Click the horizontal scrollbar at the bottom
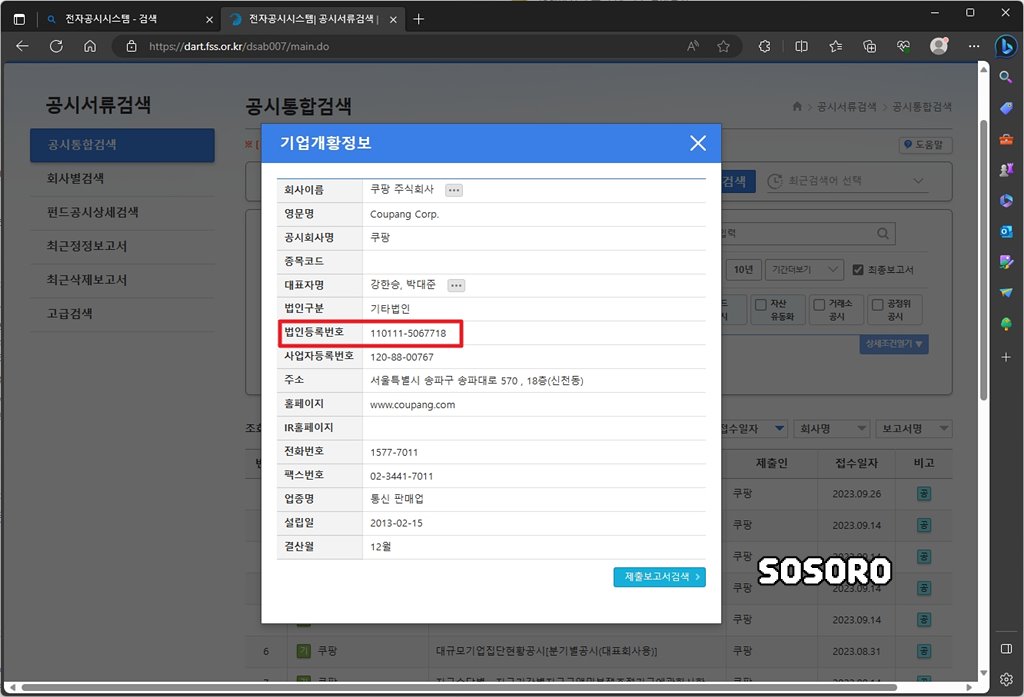This screenshot has height=697, width=1024. tap(459, 687)
